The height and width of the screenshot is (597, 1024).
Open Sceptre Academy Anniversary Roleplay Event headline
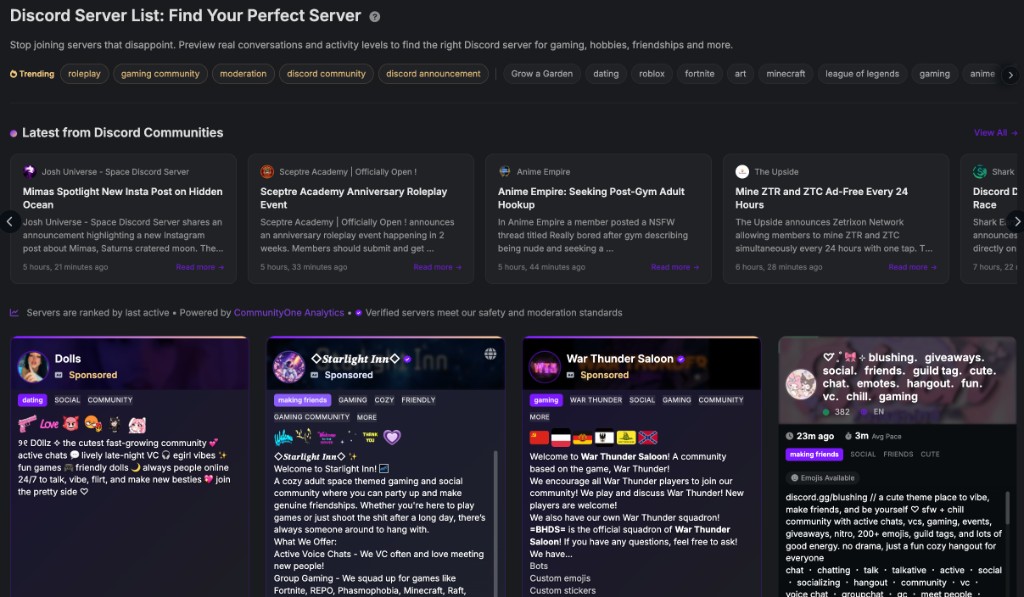(x=353, y=198)
